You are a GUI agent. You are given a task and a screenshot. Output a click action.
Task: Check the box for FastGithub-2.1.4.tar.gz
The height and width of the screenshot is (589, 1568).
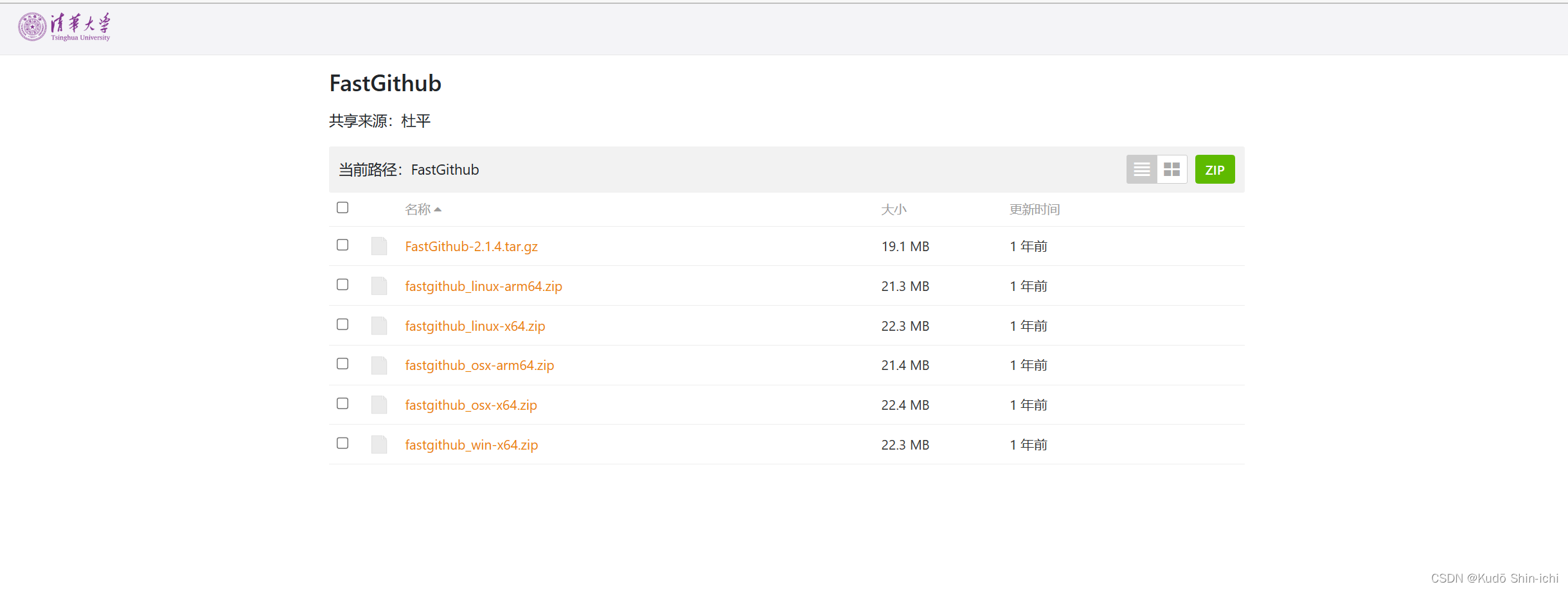coord(343,245)
